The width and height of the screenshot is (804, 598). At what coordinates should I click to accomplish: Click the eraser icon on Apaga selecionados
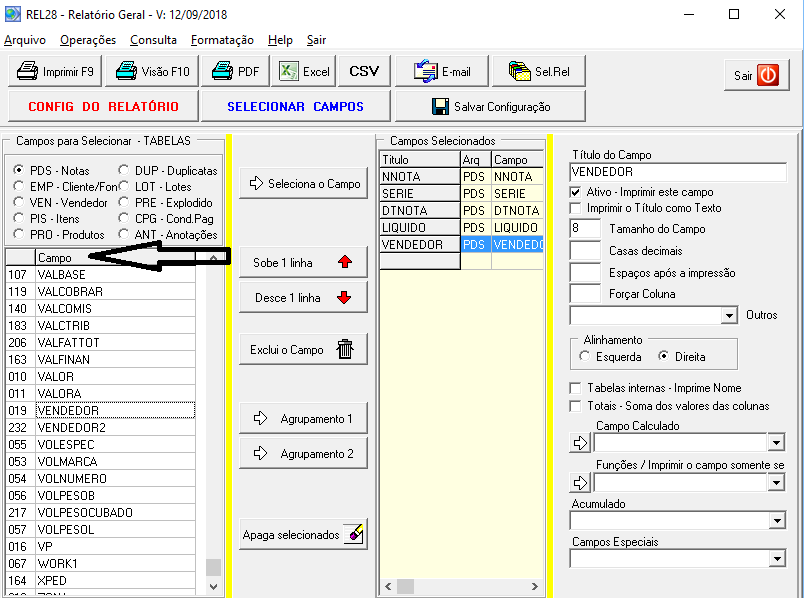point(354,534)
